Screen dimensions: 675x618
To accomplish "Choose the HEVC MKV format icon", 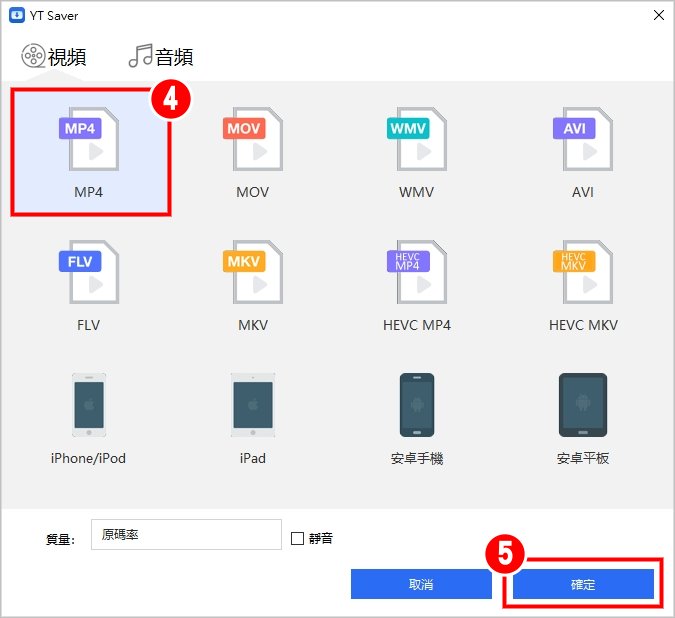I will 583,272.
